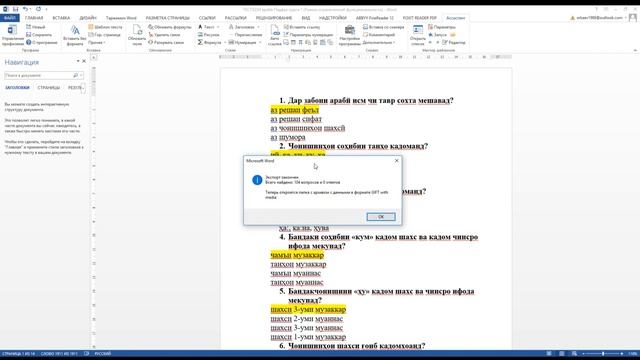Click Вставить без формата icon

[74, 35]
